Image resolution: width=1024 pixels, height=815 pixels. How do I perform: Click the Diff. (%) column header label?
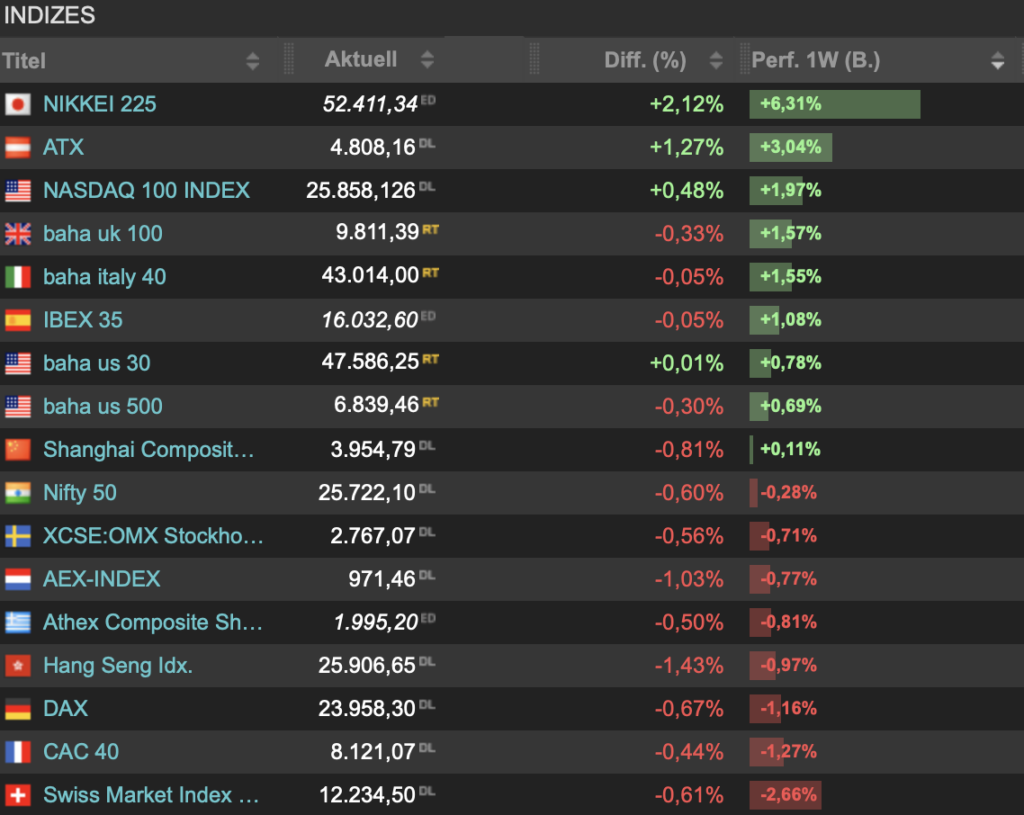pyautogui.click(x=645, y=60)
